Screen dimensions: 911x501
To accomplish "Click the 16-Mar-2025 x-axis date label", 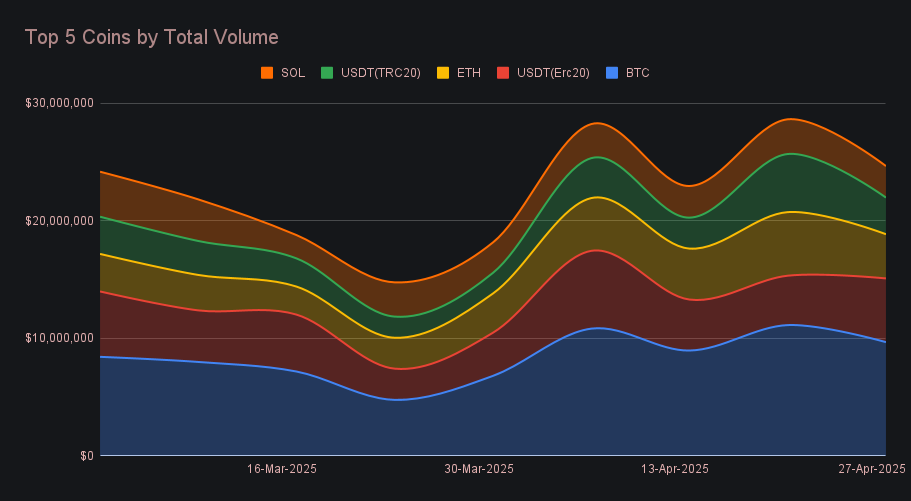I will pos(281,469).
